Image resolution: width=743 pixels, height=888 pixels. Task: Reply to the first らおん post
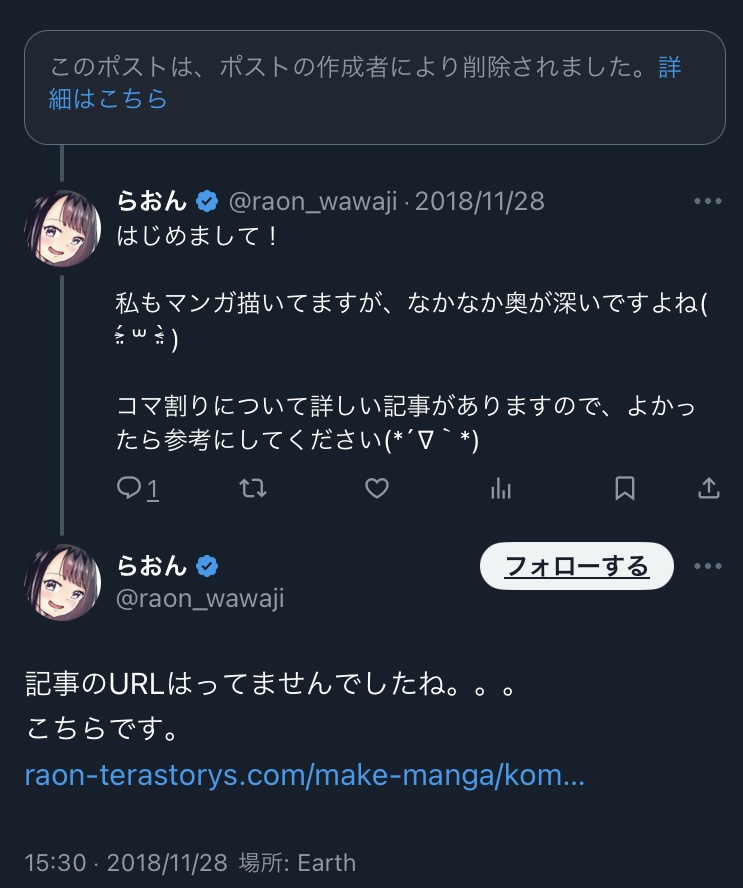130,488
